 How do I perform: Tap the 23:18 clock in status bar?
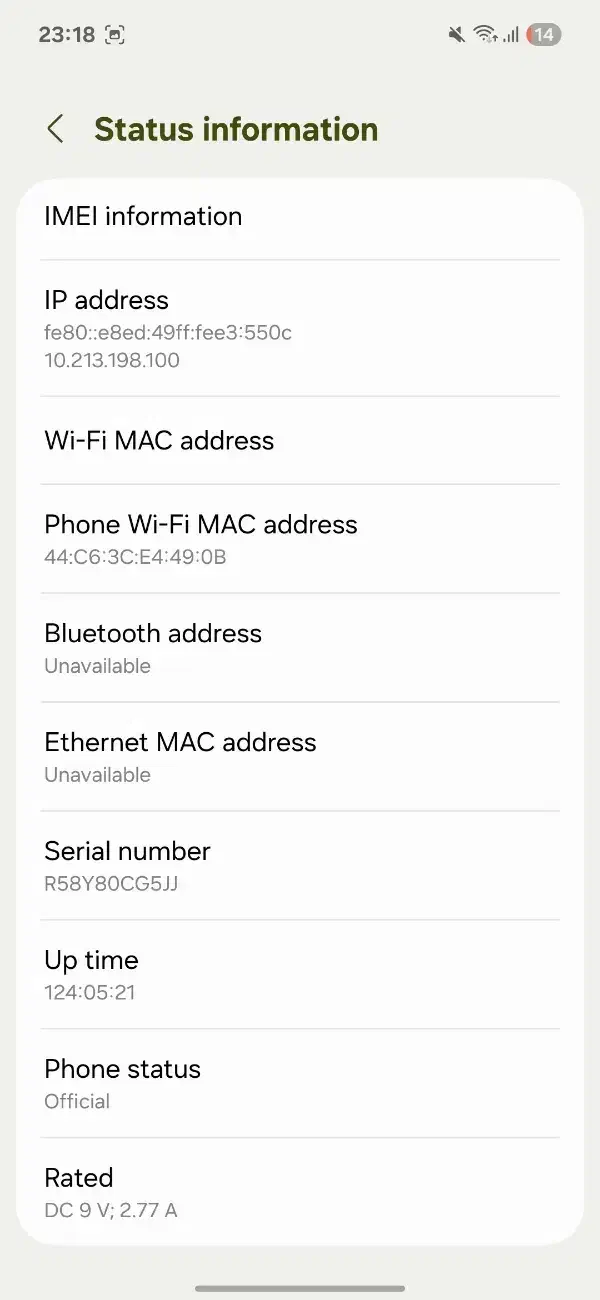67,35
